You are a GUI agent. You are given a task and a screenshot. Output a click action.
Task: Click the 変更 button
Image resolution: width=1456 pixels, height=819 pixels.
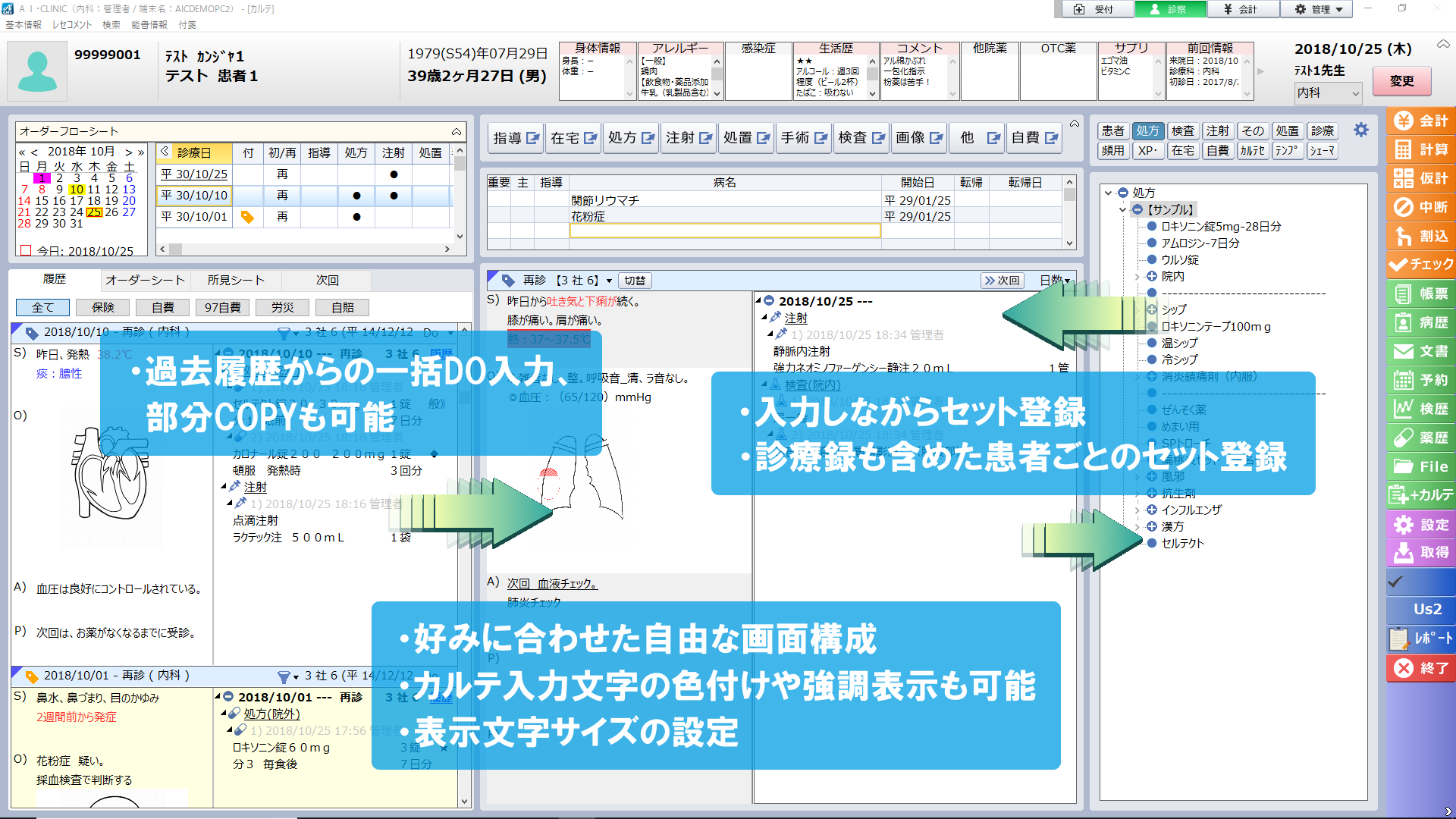1401,81
